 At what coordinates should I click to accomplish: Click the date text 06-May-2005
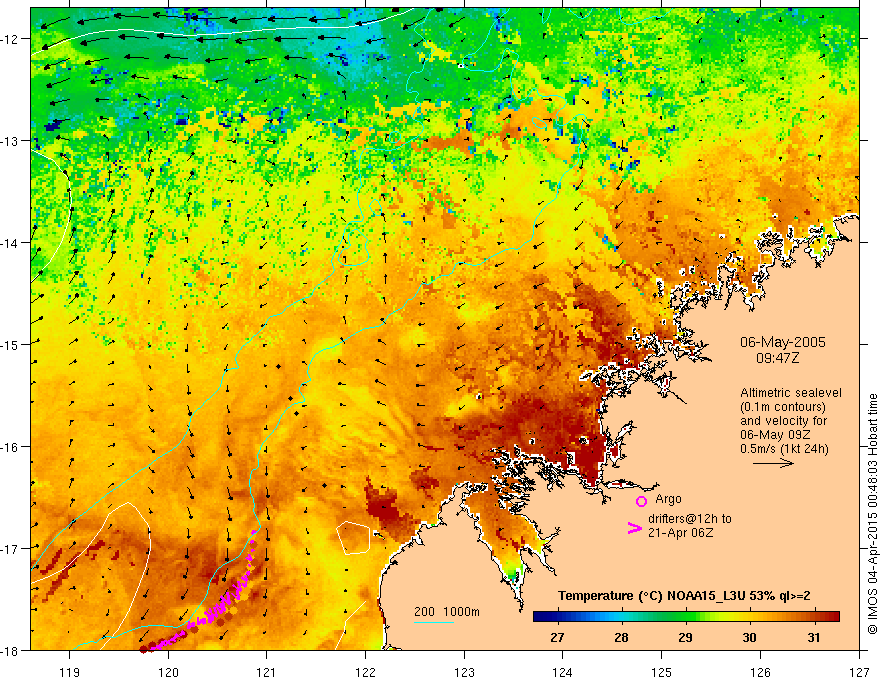coord(782,342)
